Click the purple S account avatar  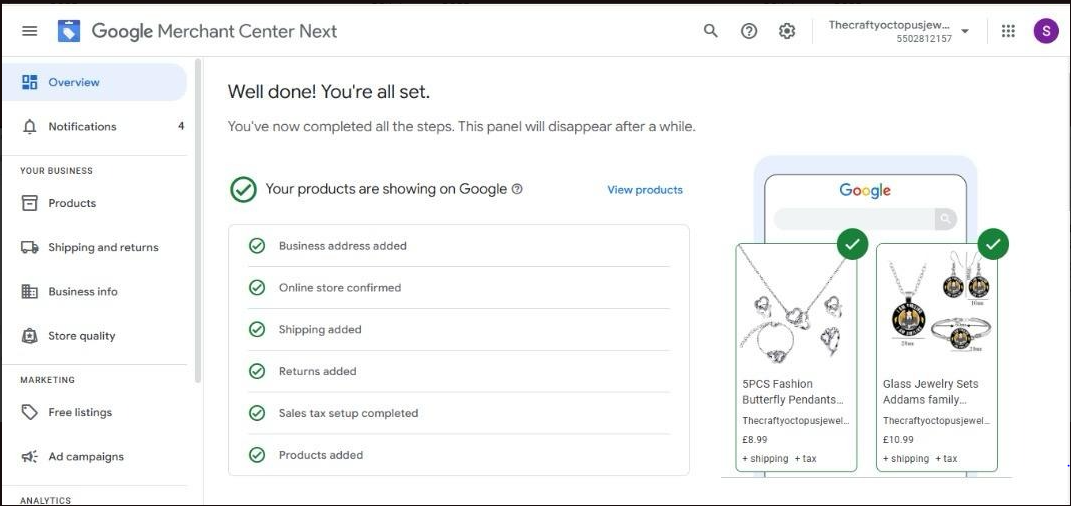coord(1045,31)
